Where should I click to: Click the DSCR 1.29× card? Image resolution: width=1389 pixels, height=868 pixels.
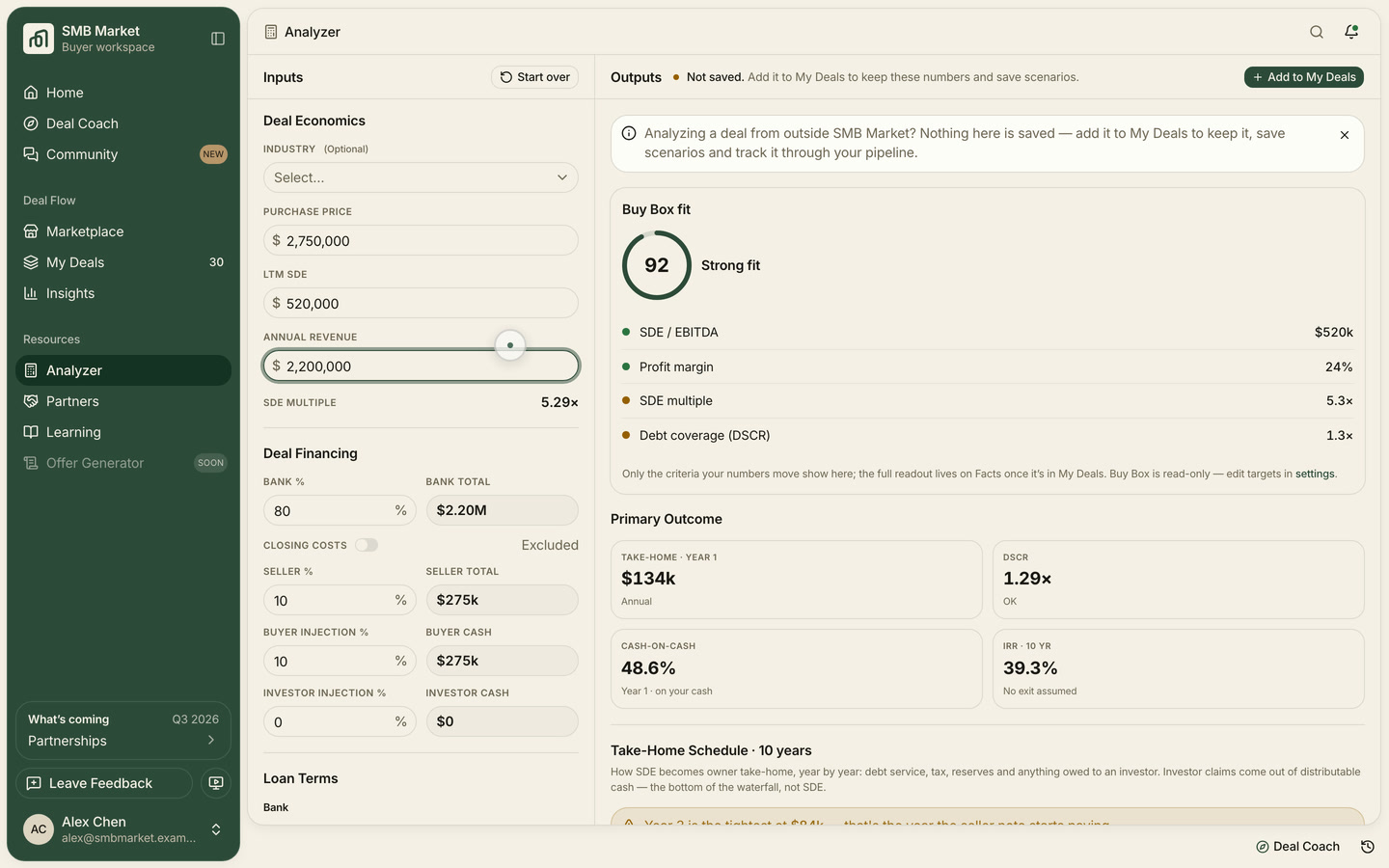[x=1179, y=580]
